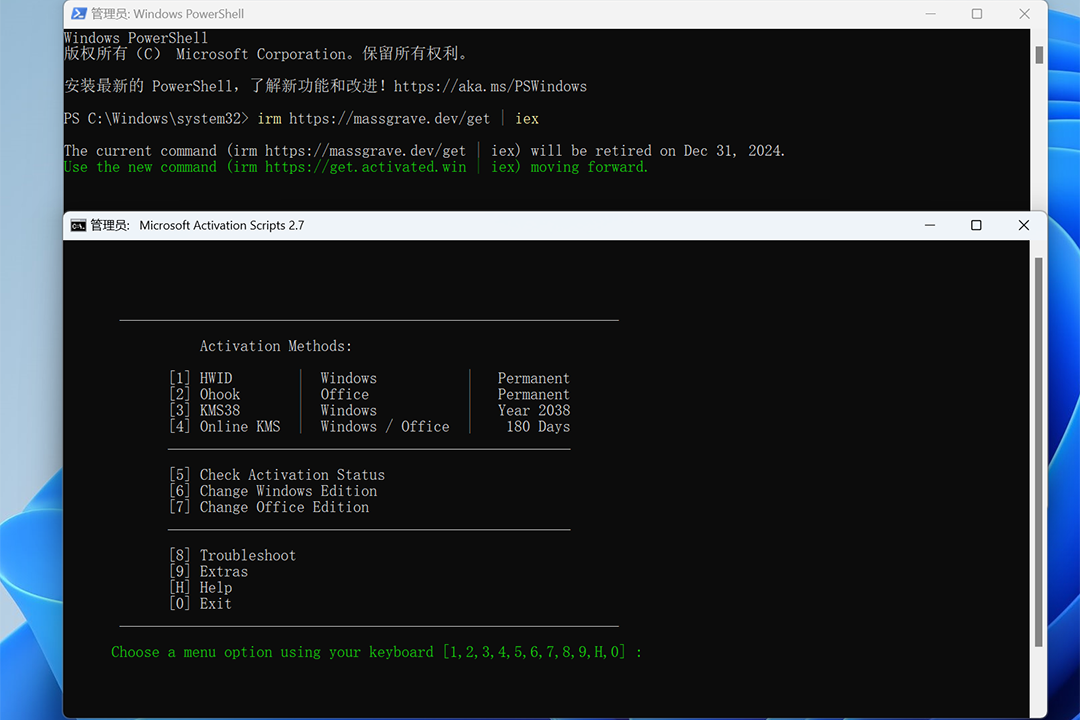Click 'Permanent' in the HWID row
Image resolution: width=1080 pixels, height=720 pixels.
534,378
